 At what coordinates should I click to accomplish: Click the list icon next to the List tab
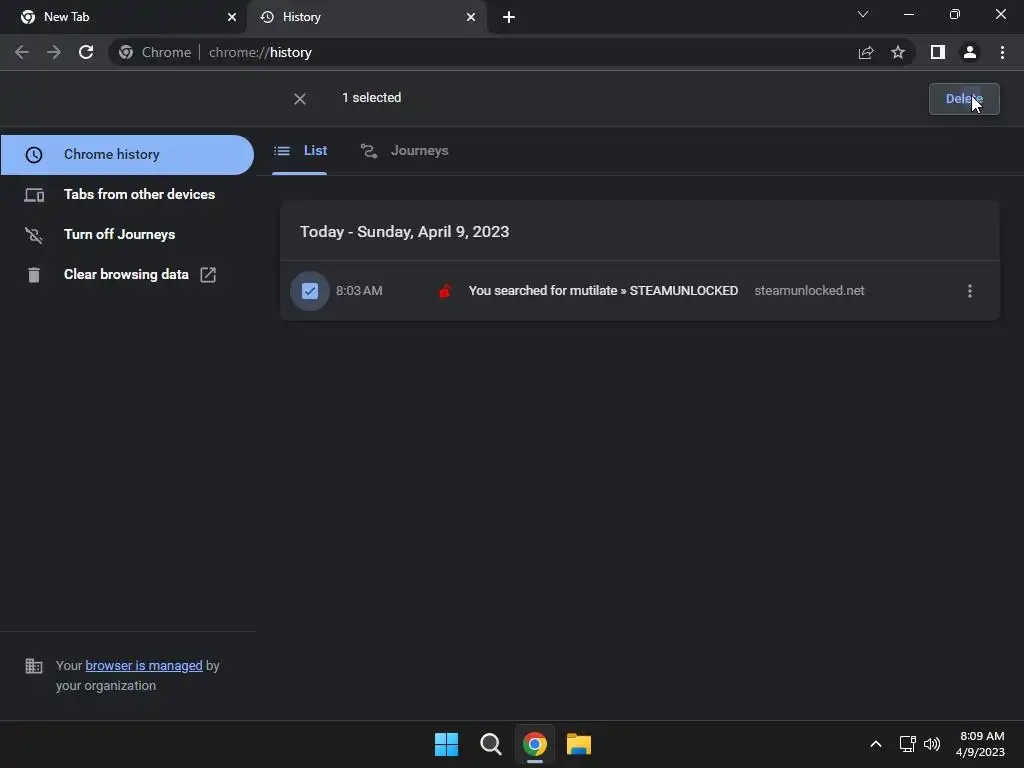(281, 151)
